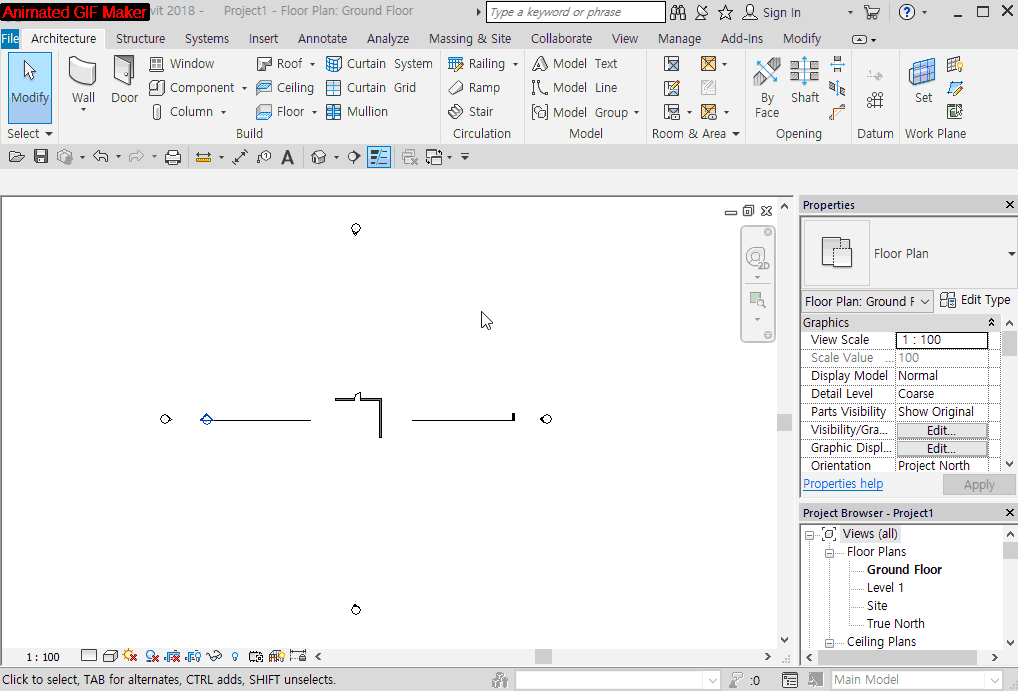Viewport: 1018px width, 691px height.
Task: Show the work plane
Action: click(x=954, y=64)
